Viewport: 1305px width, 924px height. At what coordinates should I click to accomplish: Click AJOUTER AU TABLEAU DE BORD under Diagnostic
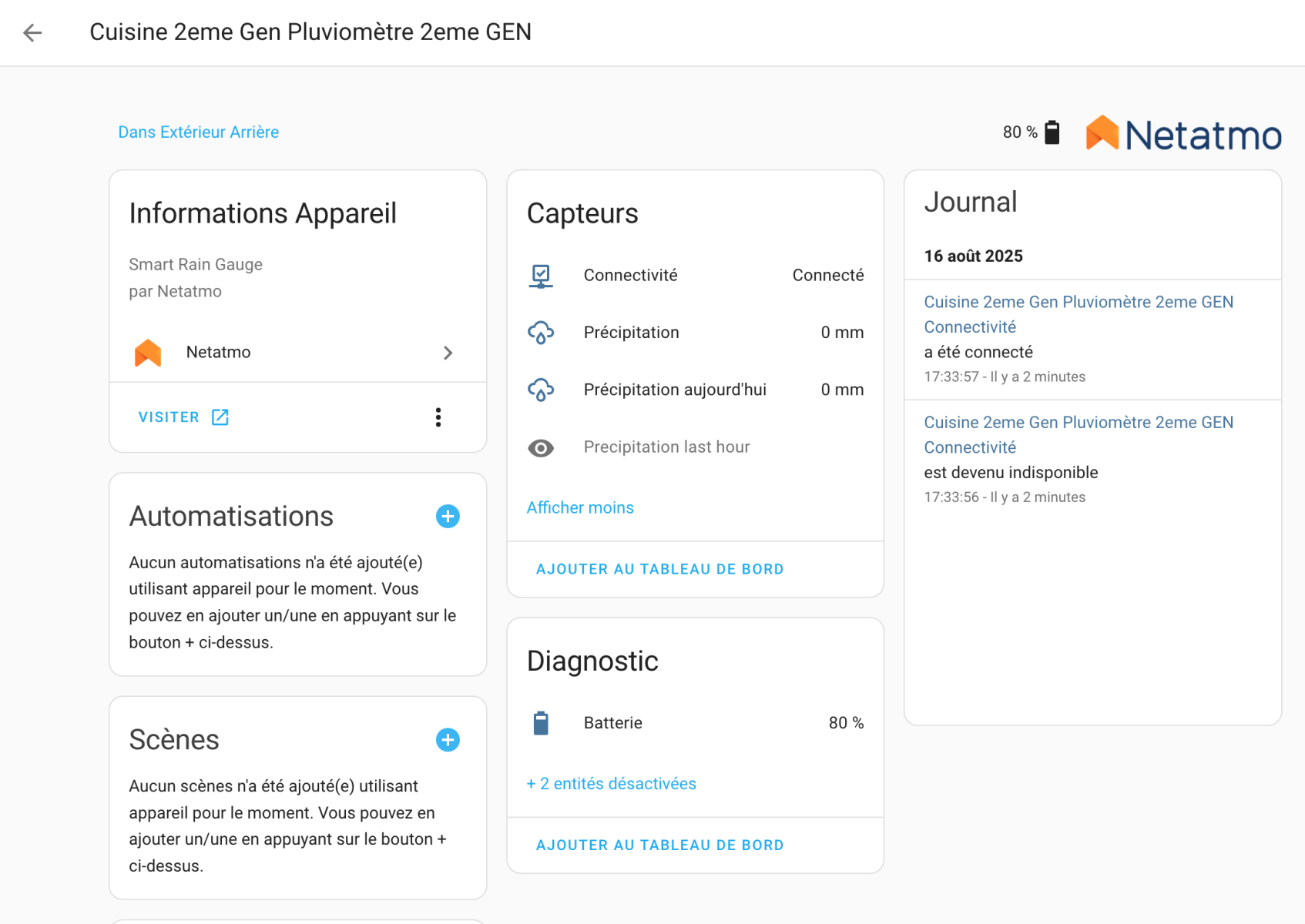coord(659,845)
